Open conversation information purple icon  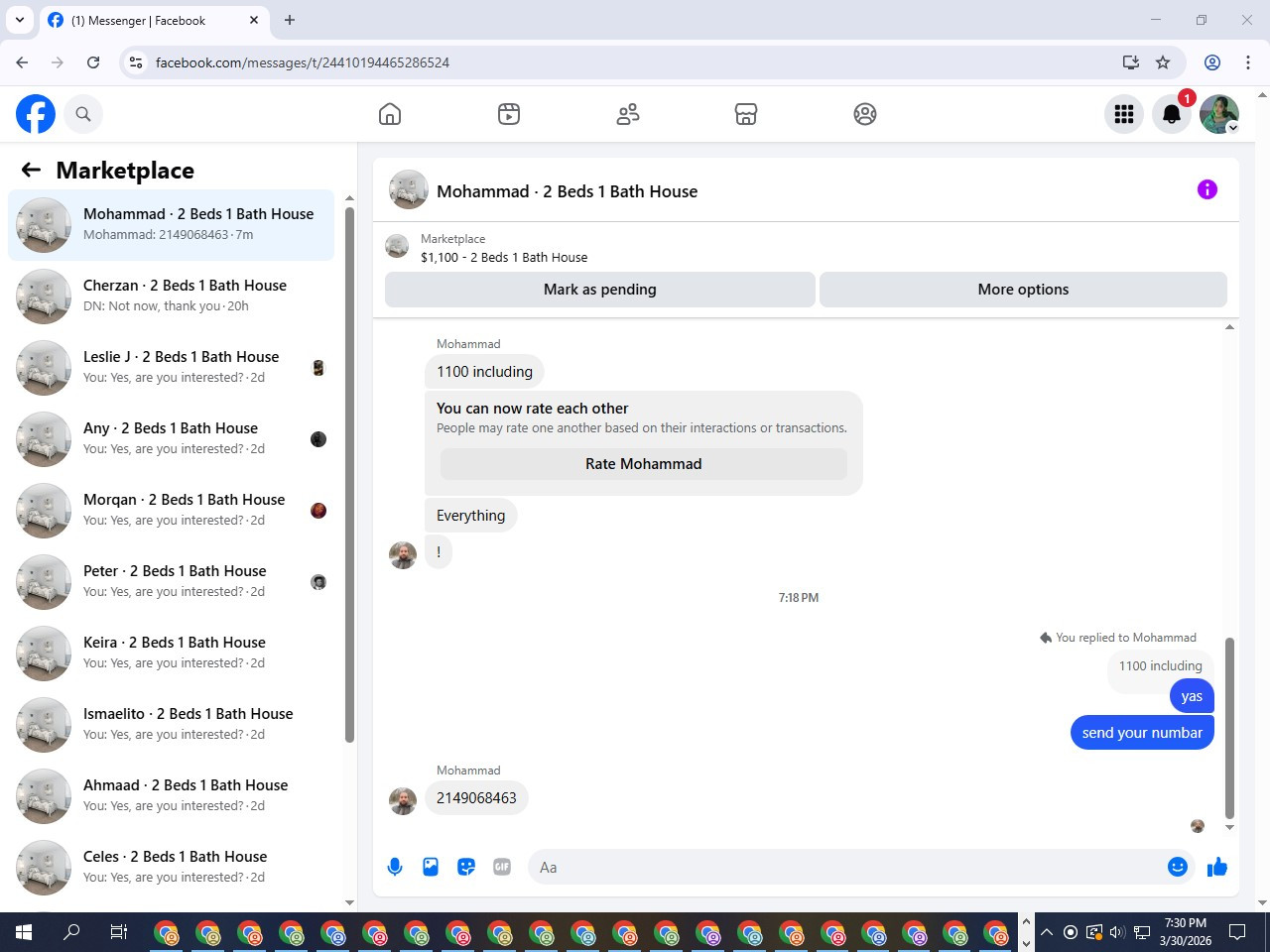click(x=1207, y=189)
